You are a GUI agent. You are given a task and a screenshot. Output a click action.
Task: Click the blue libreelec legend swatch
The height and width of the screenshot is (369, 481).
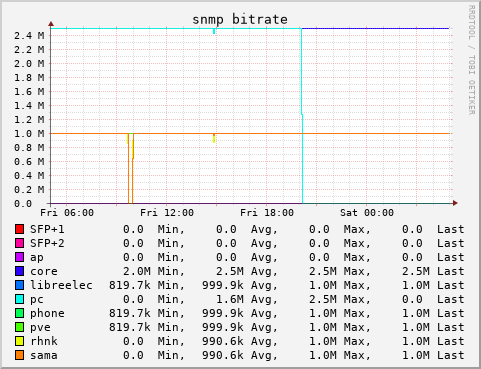tap(19, 285)
